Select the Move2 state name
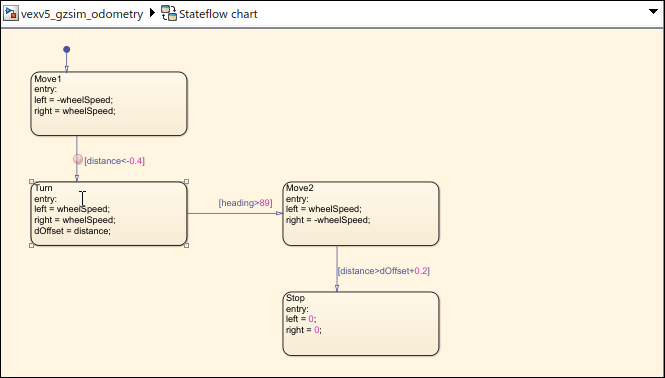Image resolution: width=665 pixels, height=378 pixels. point(300,188)
